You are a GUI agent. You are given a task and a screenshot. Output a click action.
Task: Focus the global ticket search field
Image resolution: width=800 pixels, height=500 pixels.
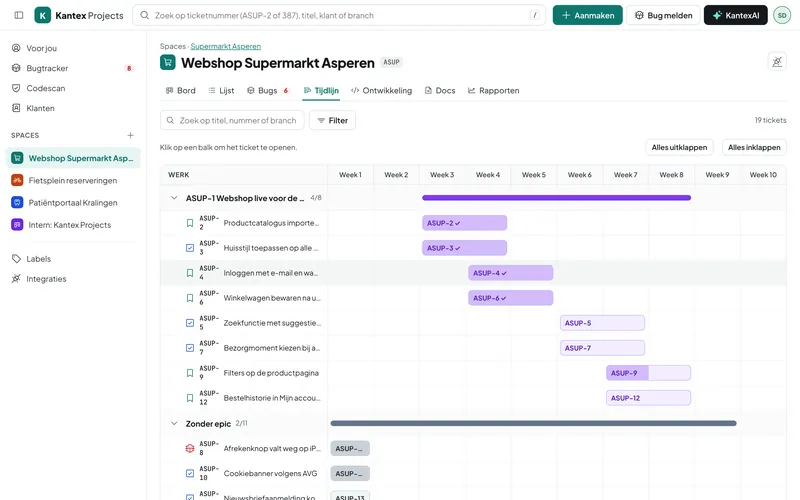(x=339, y=15)
